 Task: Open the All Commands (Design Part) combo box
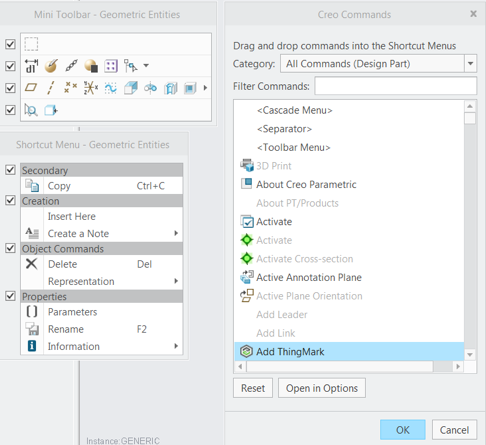click(x=379, y=63)
